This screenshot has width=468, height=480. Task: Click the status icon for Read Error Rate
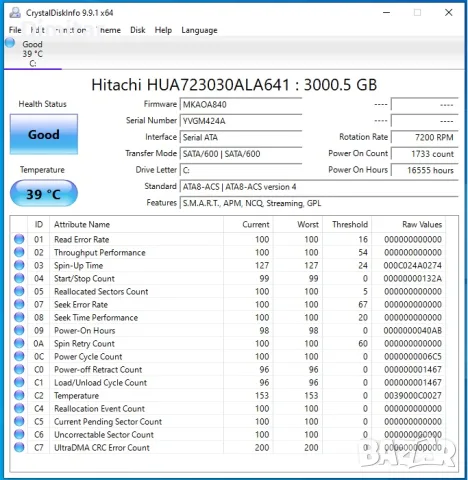tap(19, 239)
